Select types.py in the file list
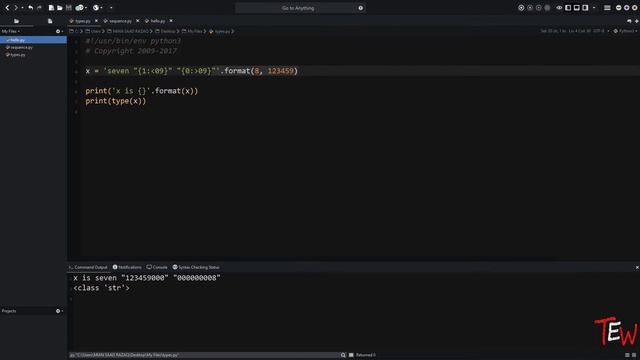This screenshot has height=360, width=640. pos(33,55)
